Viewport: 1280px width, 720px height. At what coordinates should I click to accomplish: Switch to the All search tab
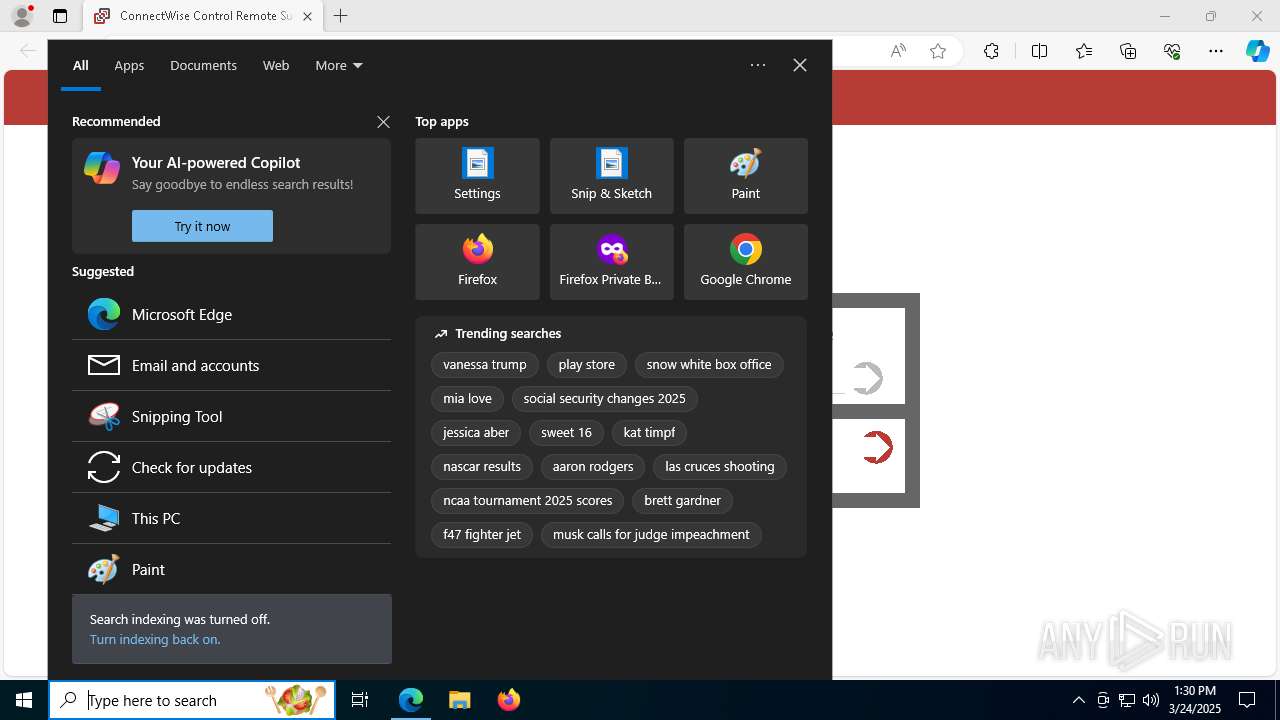[x=80, y=66]
